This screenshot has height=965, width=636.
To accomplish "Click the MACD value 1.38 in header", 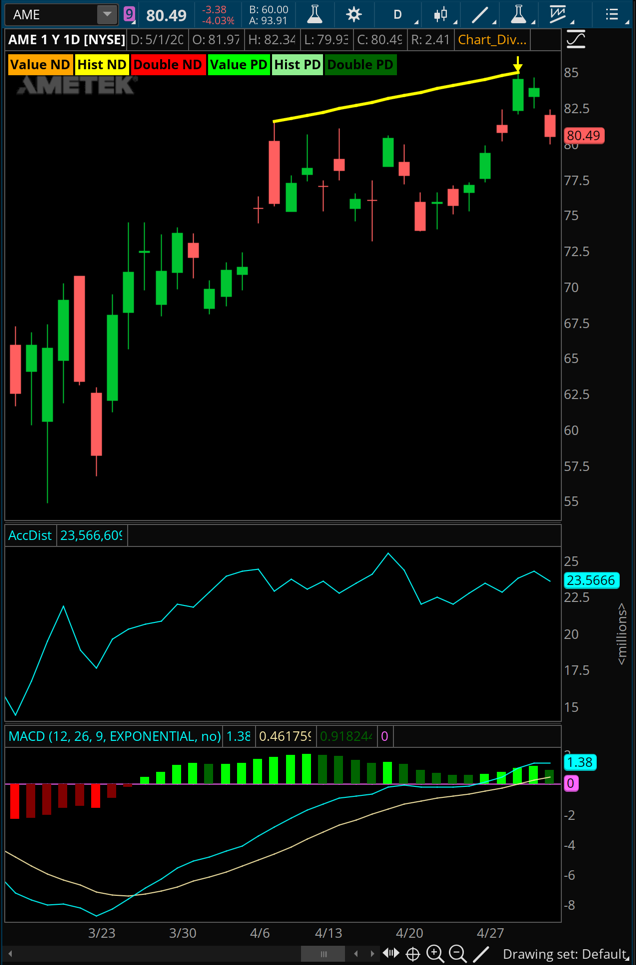I will 238,736.
